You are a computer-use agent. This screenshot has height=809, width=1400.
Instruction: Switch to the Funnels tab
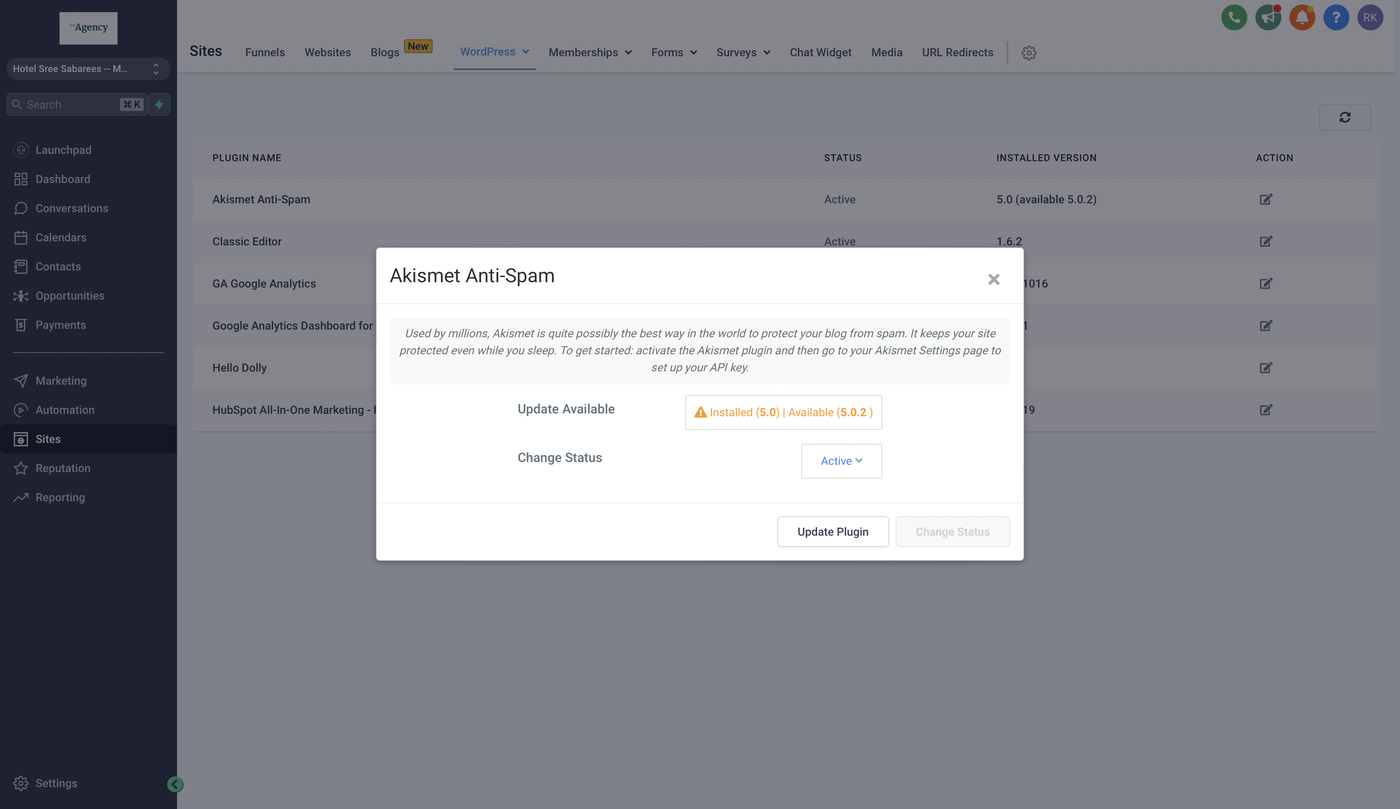click(x=265, y=52)
